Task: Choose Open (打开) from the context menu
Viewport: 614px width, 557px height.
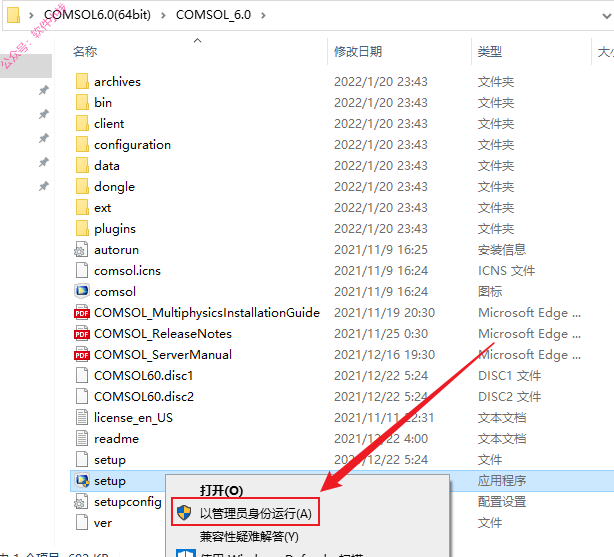Action: tap(221, 490)
